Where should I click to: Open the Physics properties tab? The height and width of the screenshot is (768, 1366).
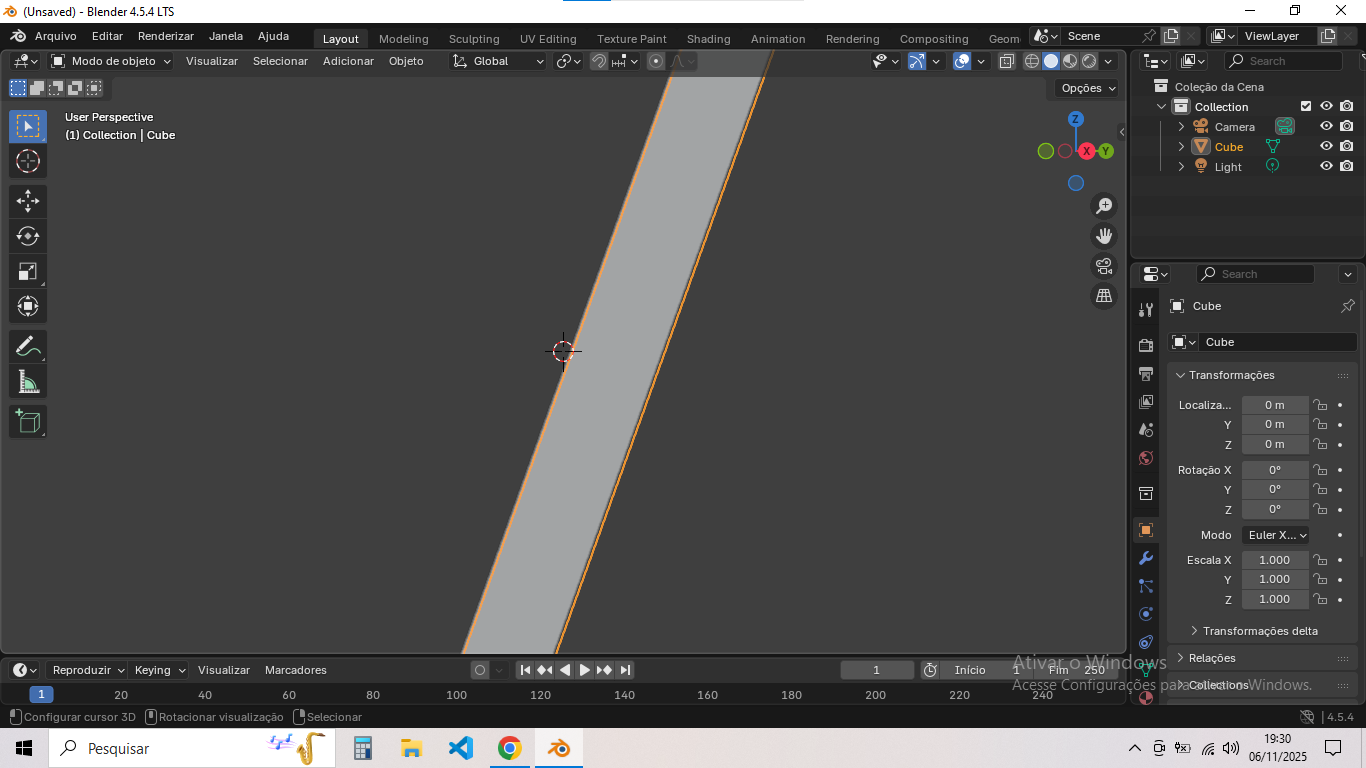click(x=1146, y=614)
